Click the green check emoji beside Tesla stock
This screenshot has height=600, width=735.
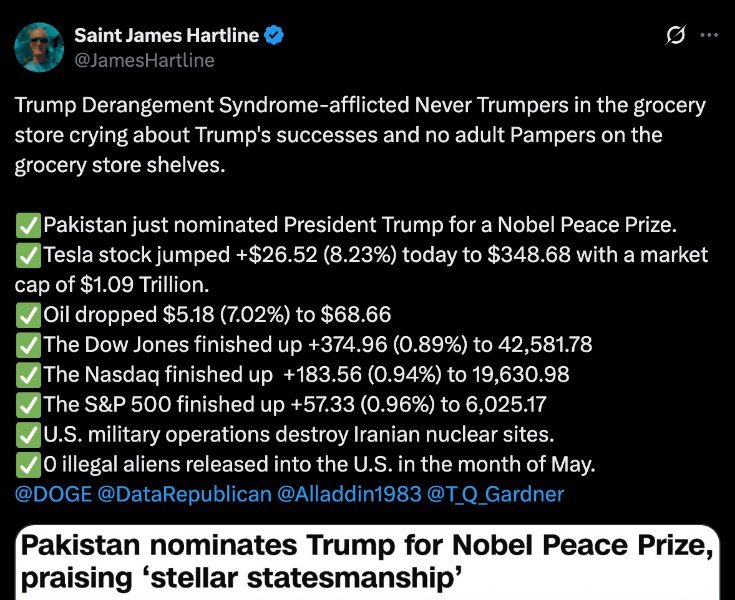tap(28, 256)
